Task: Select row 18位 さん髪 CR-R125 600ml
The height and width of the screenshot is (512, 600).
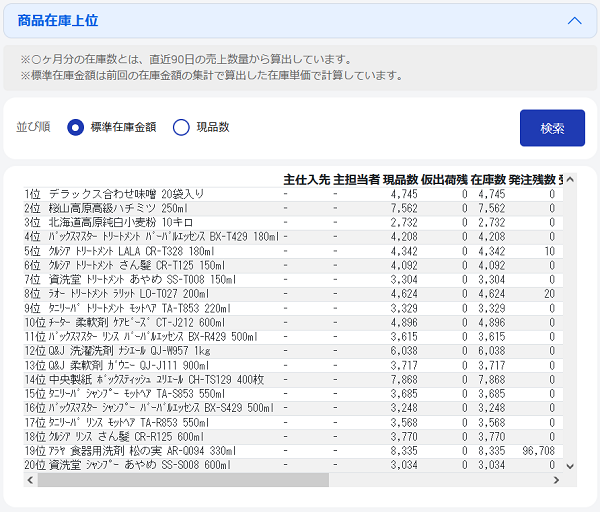Action: point(293,437)
